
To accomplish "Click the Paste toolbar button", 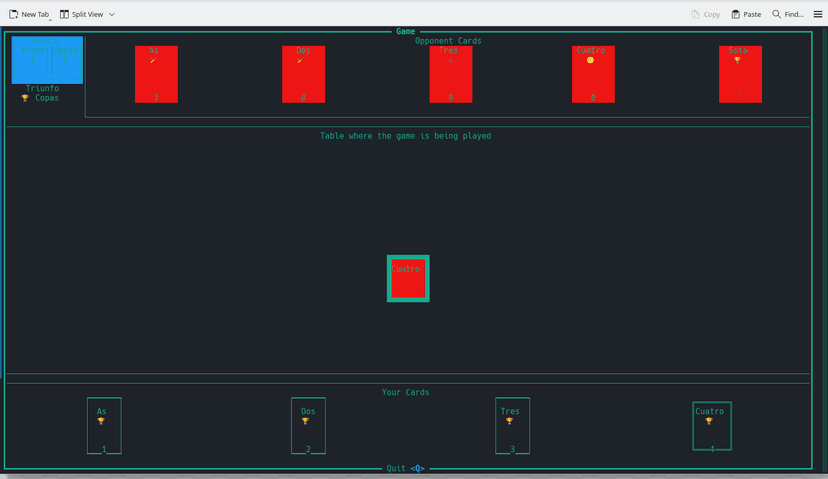I will [746, 14].
